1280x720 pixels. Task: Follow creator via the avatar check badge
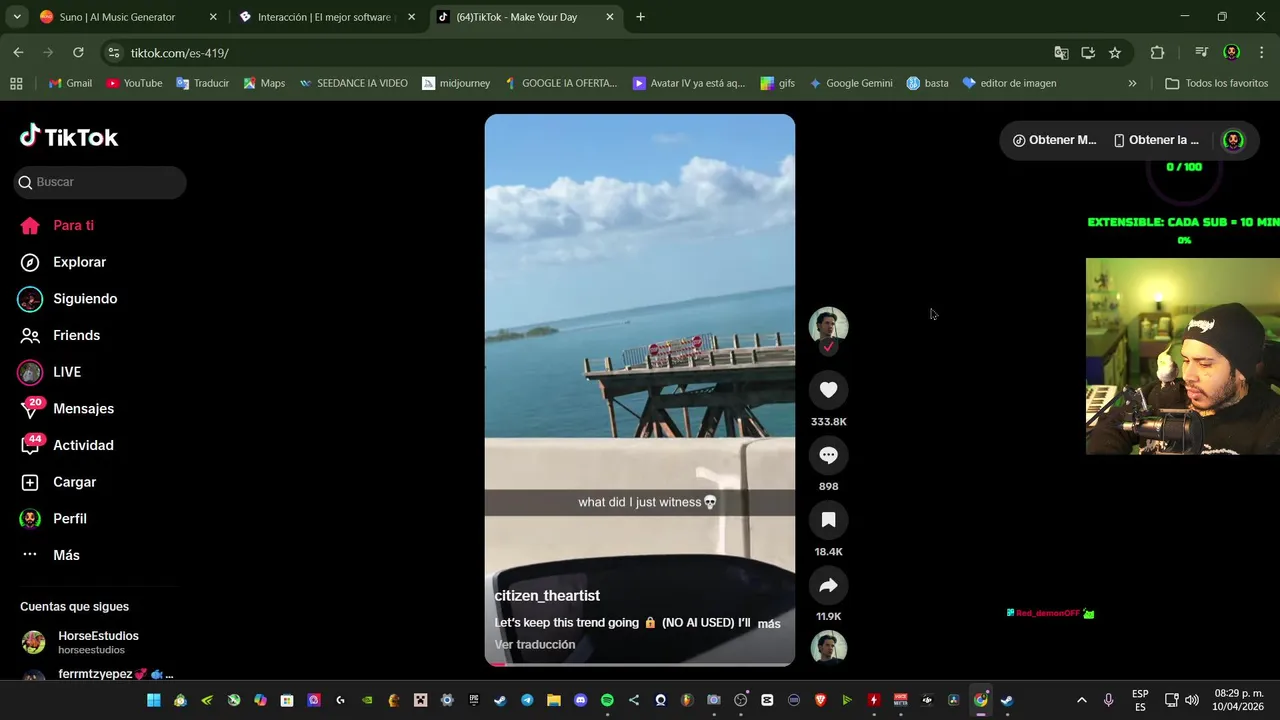(x=828, y=347)
